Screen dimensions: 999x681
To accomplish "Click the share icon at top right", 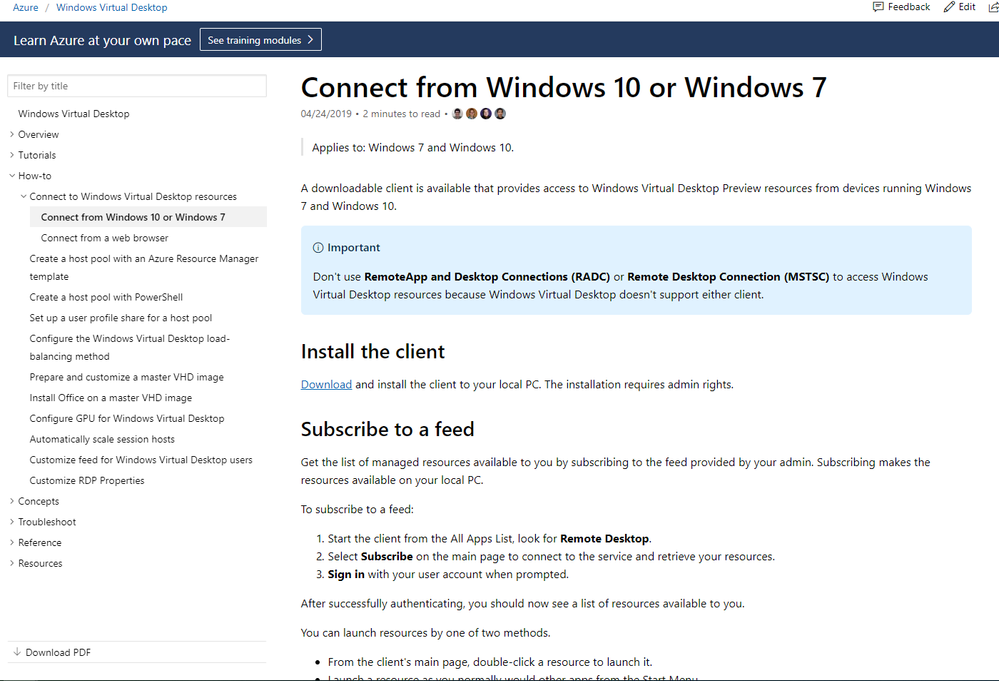I will pyautogui.click(x=993, y=7).
